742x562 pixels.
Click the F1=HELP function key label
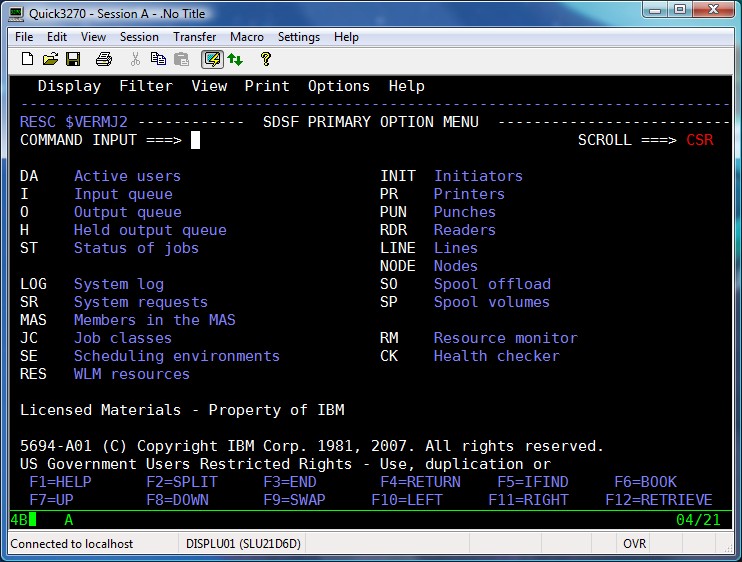(x=61, y=482)
